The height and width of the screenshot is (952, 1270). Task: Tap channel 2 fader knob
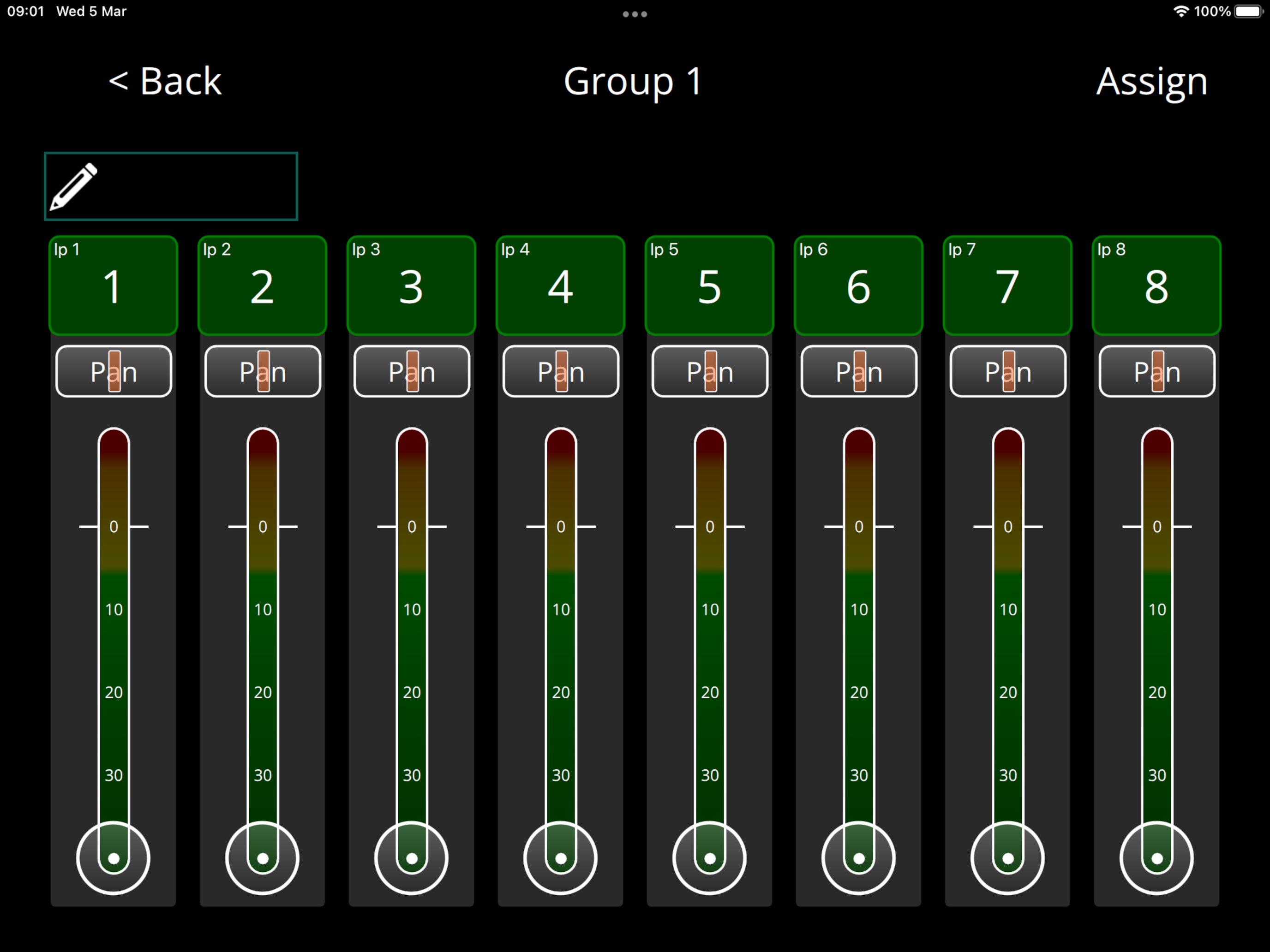click(x=263, y=858)
